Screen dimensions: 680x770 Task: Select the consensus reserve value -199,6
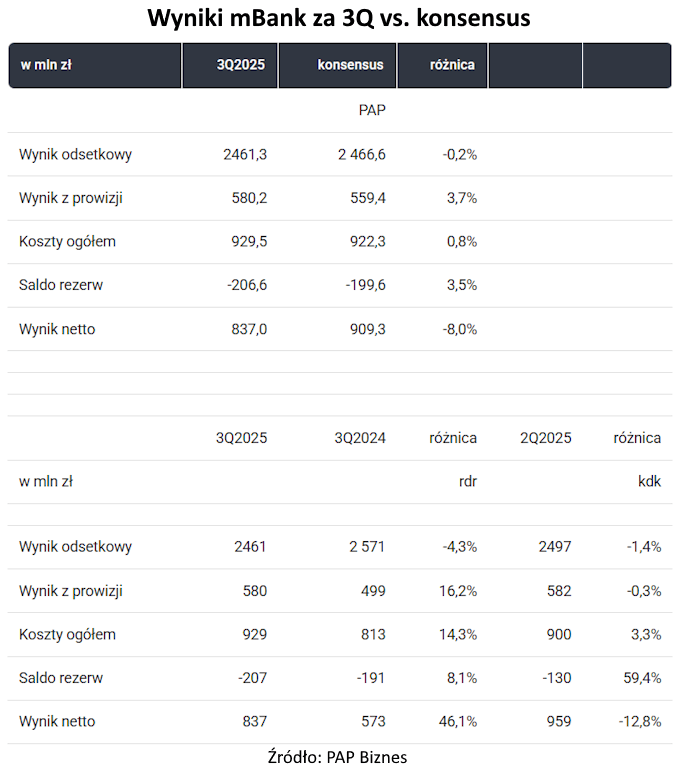click(x=363, y=285)
